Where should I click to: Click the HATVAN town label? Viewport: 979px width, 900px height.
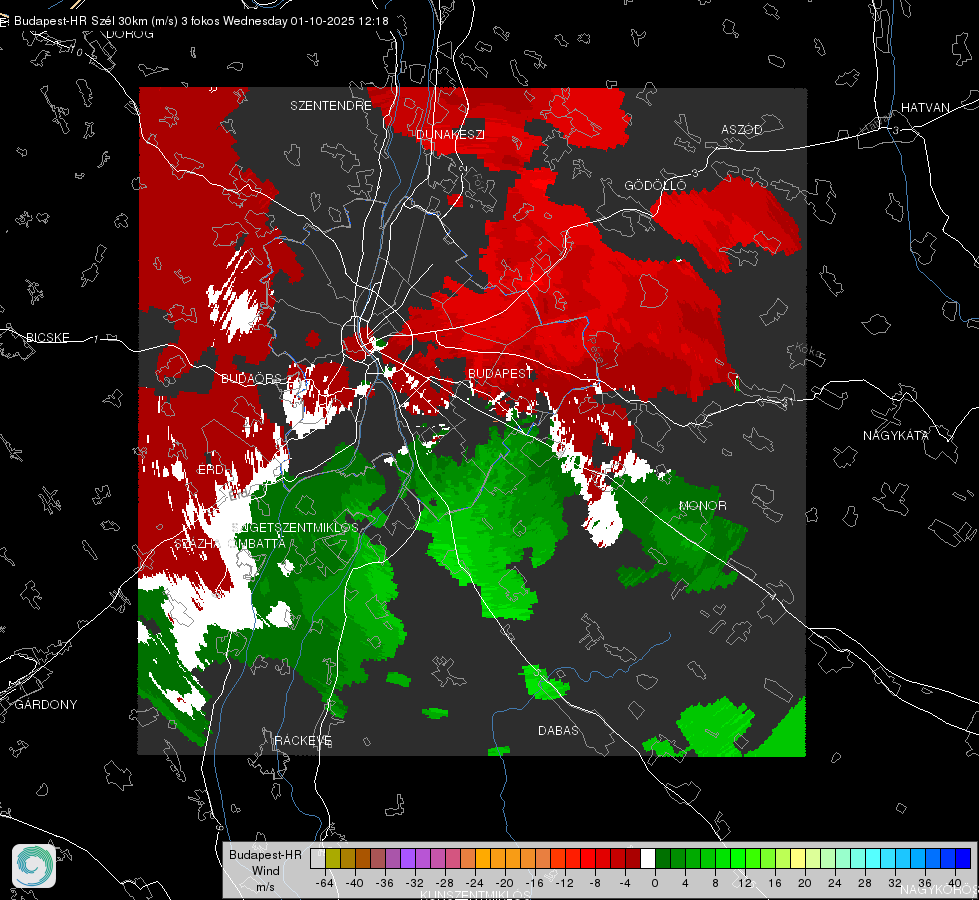[925, 107]
